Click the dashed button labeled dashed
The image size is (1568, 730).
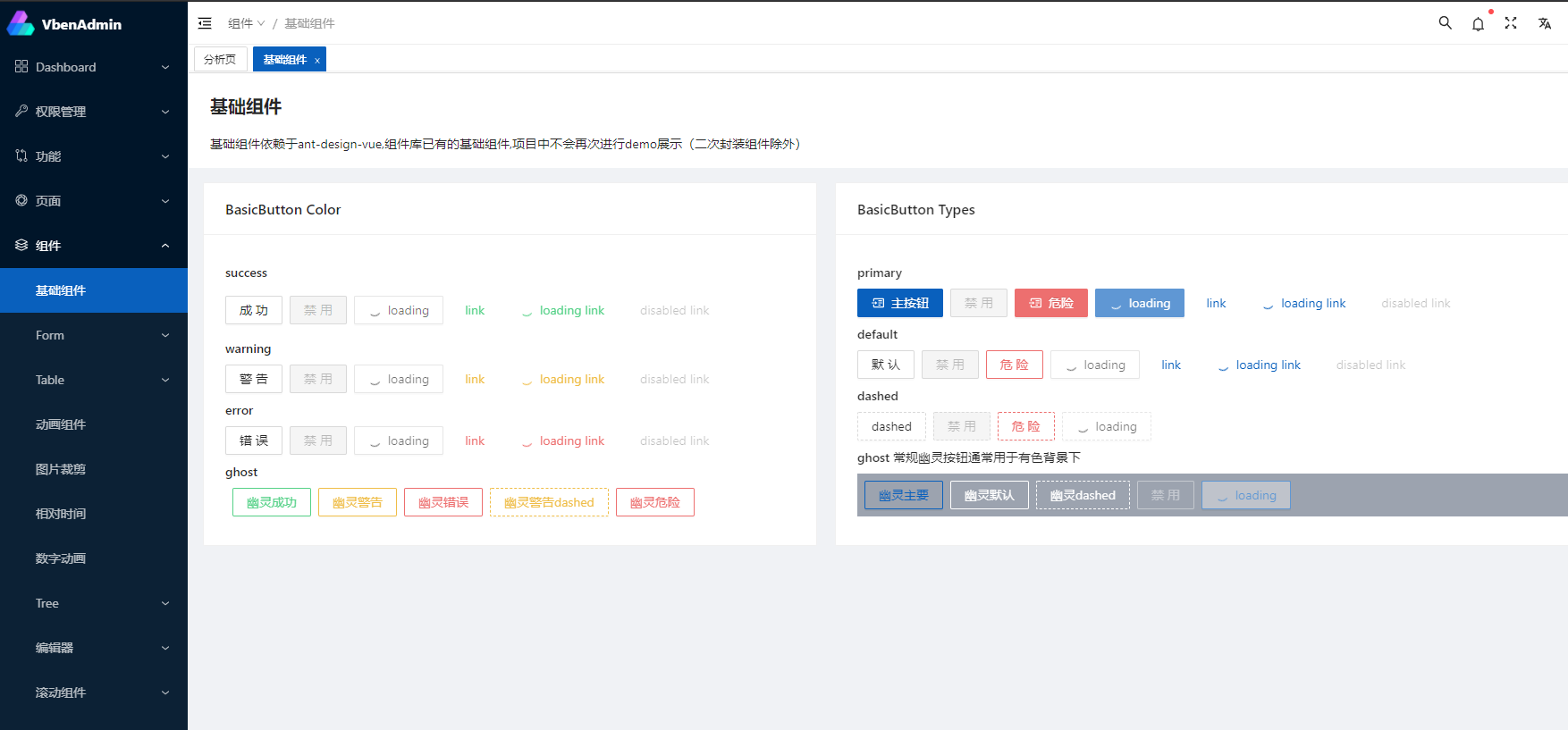tap(891, 426)
